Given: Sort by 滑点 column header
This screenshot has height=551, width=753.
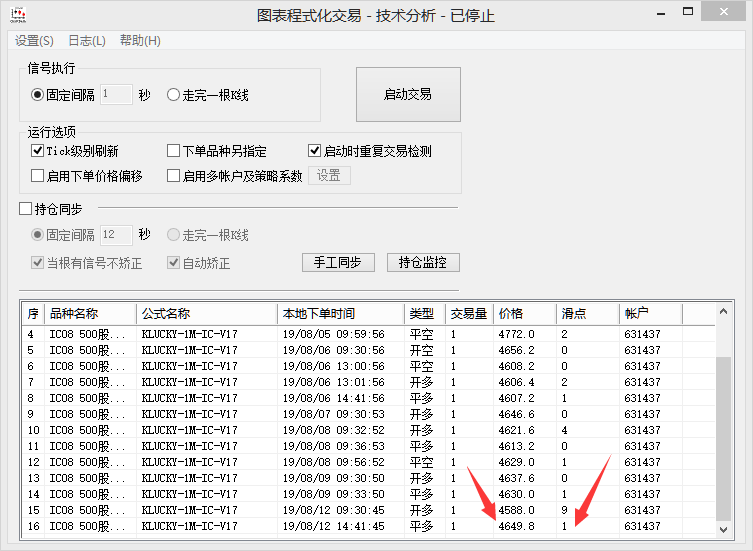Looking at the screenshot, I should (x=588, y=314).
